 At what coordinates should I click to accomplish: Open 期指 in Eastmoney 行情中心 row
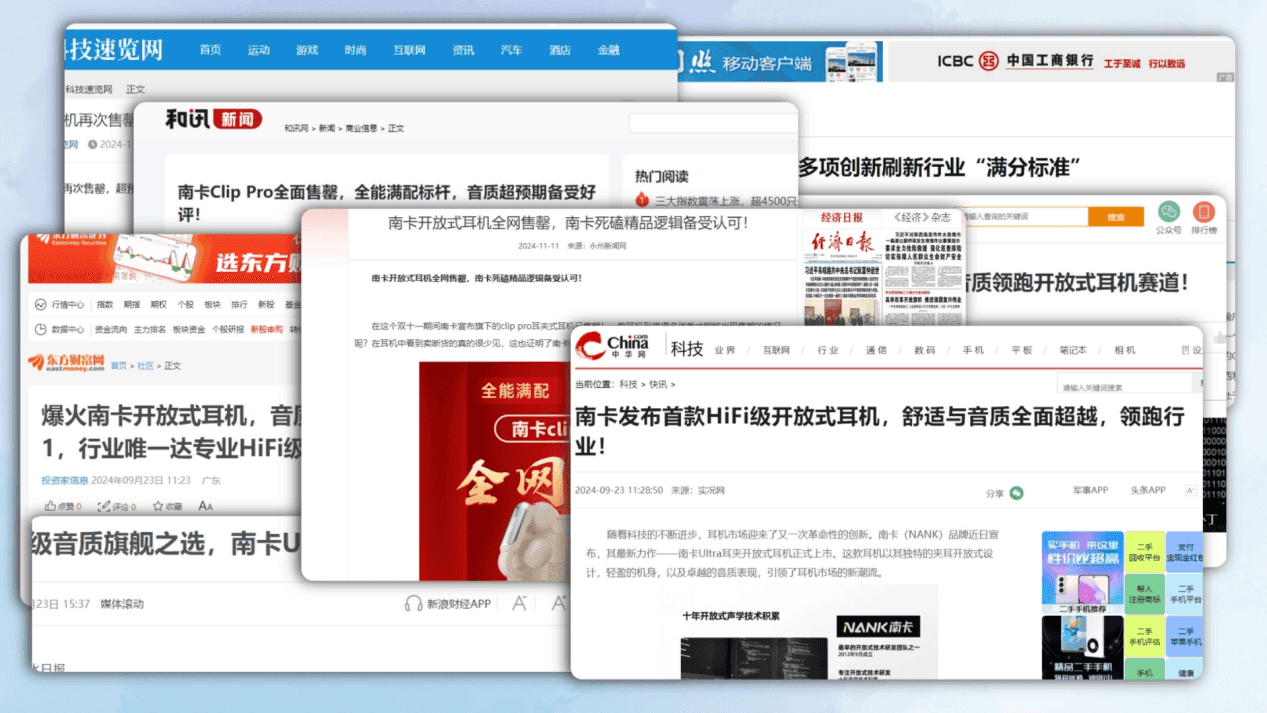(x=132, y=305)
